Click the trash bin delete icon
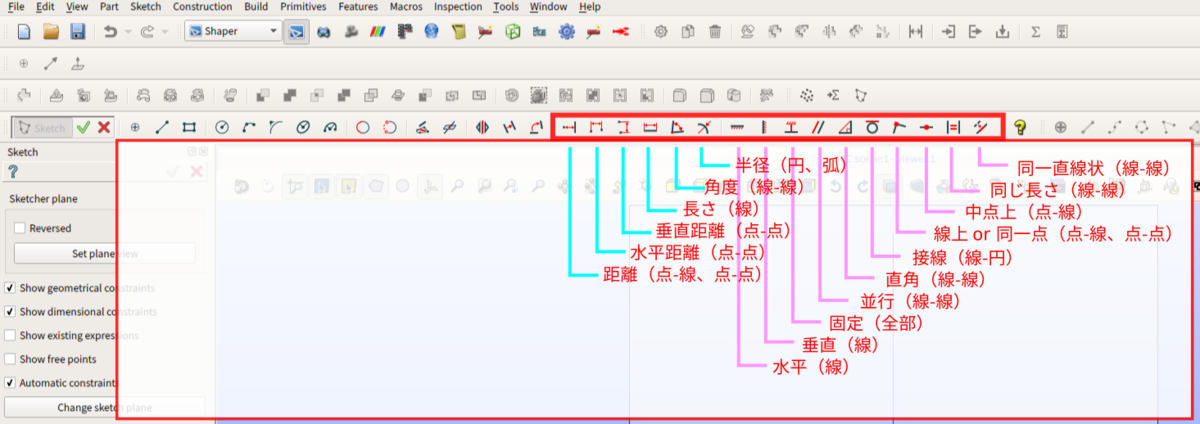The width and height of the screenshot is (1200, 424). [x=715, y=31]
